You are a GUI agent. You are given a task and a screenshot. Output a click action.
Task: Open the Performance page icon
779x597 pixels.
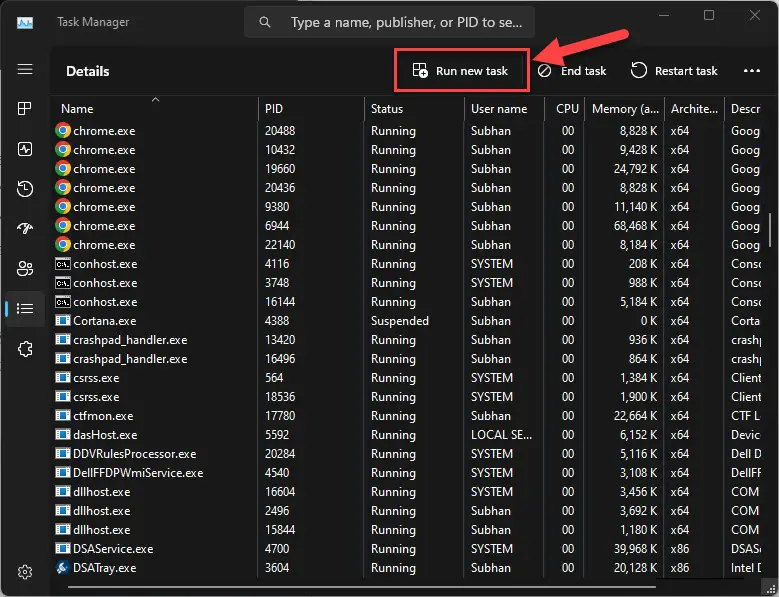tap(25, 149)
